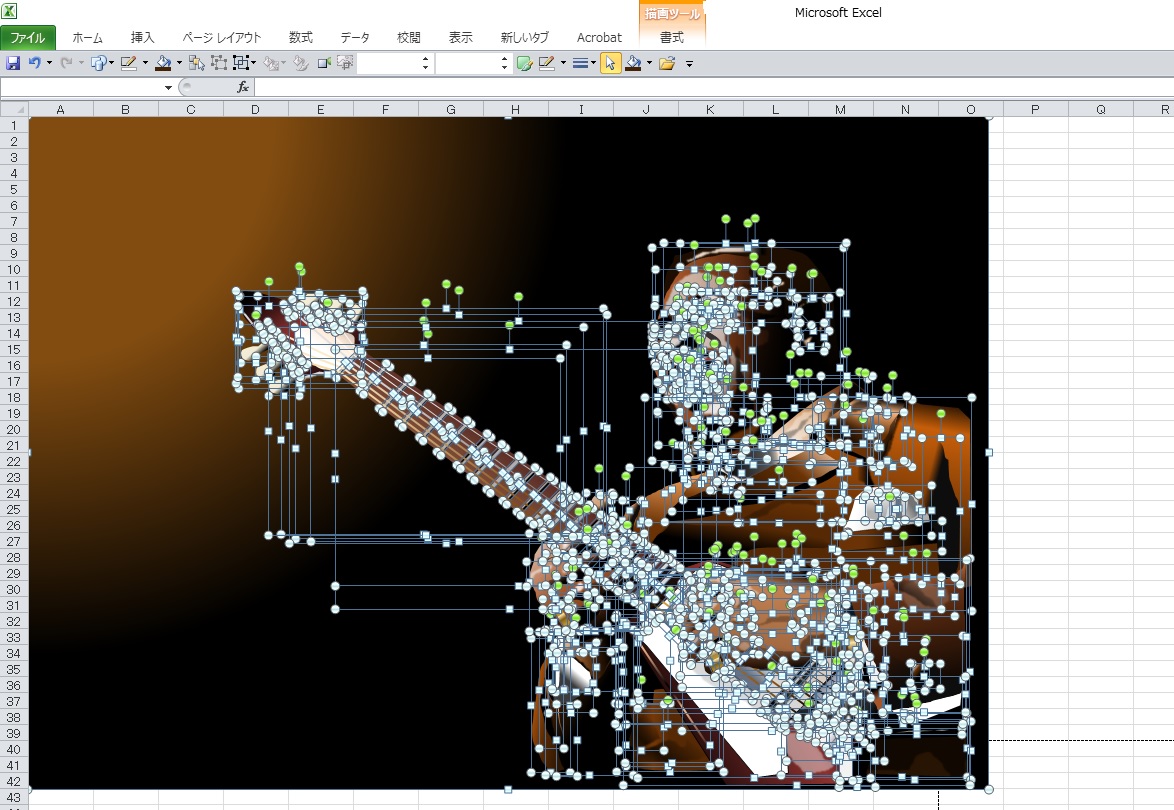Click the second size spinner arrows

click(504, 64)
